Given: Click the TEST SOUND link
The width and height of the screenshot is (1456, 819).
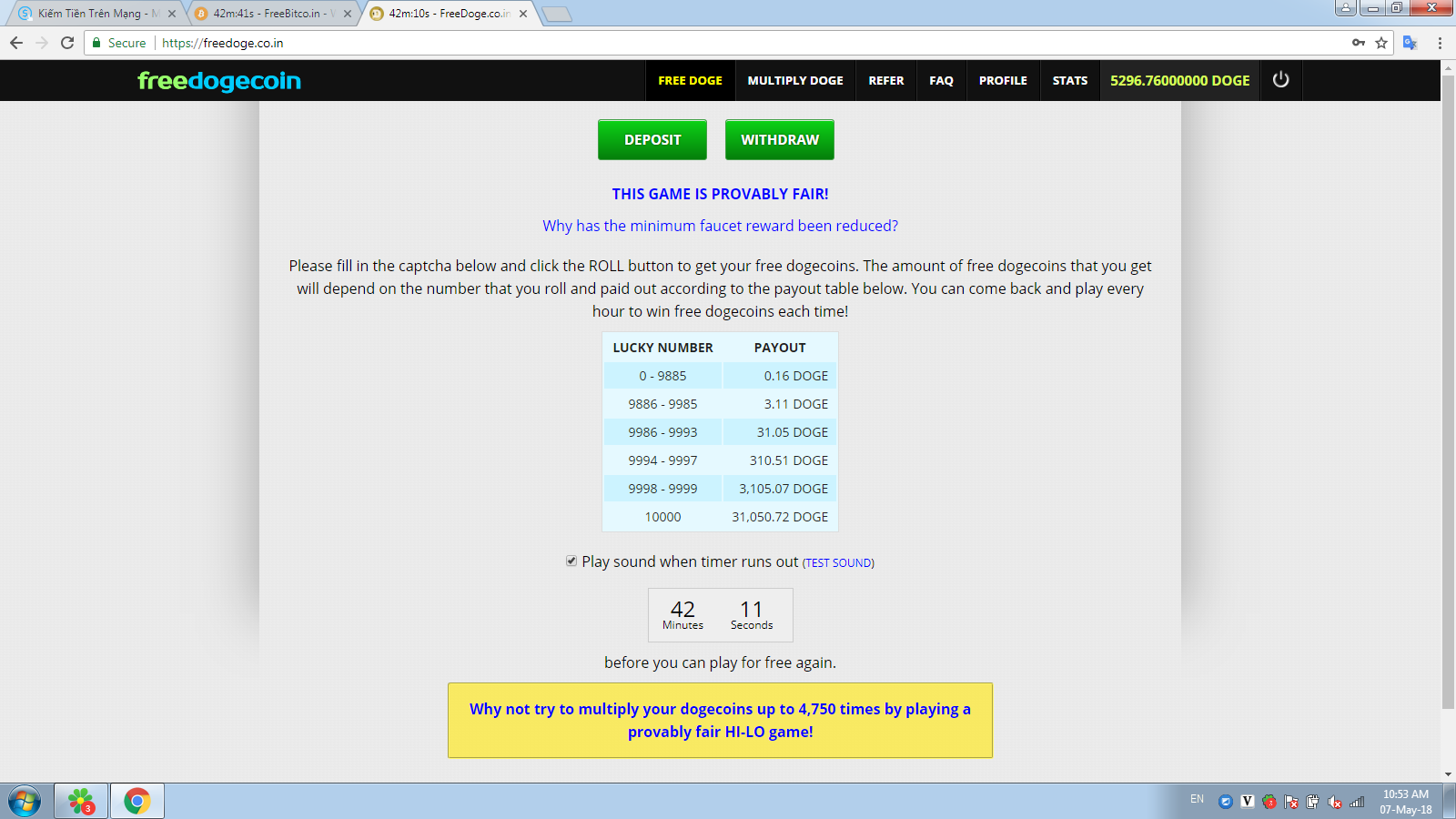Looking at the screenshot, I should [838, 563].
